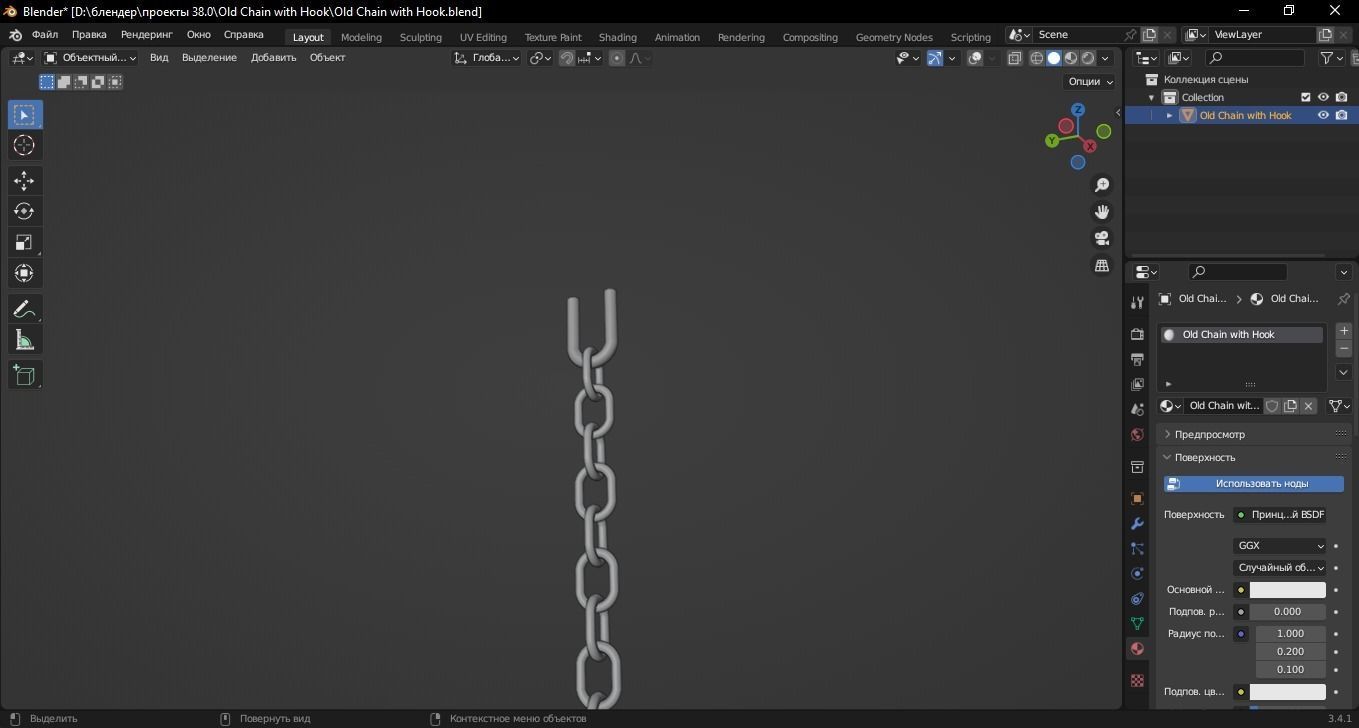Select the Measure tool

point(24,341)
